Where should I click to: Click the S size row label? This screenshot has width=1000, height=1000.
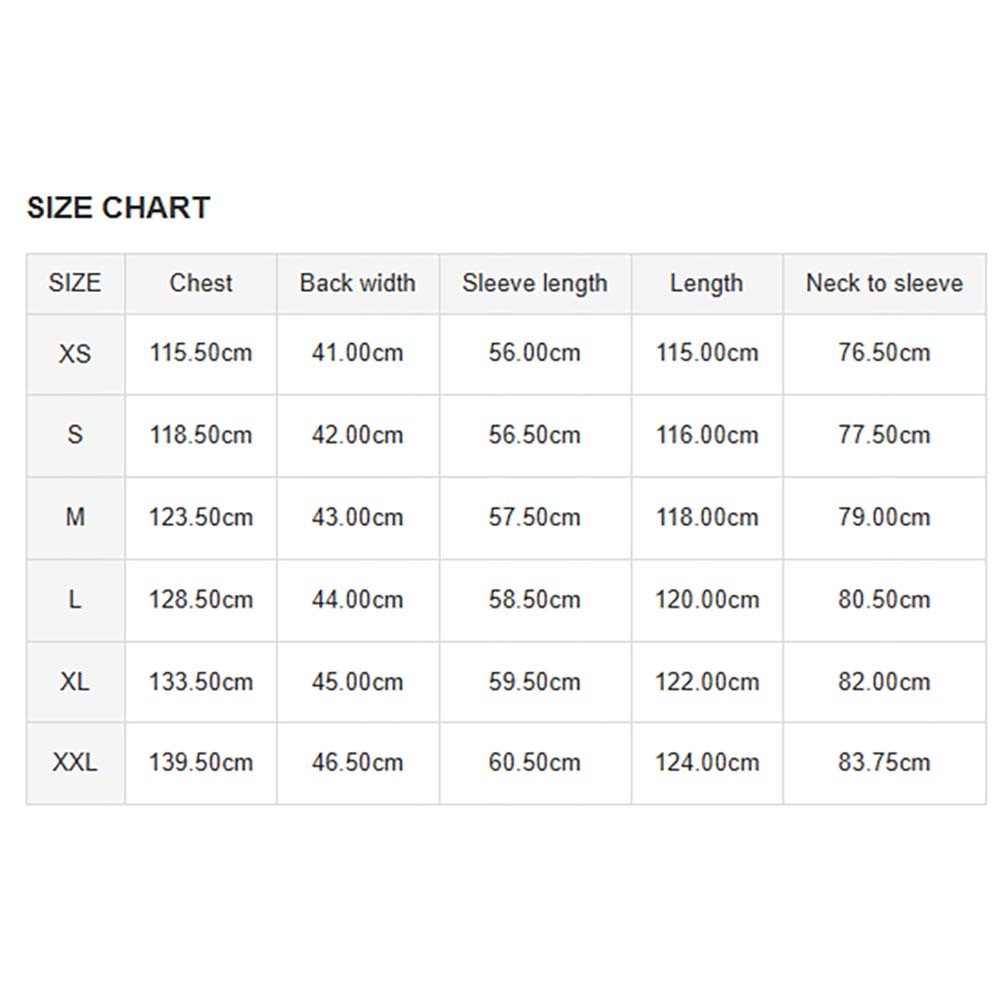pyautogui.click(x=75, y=435)
